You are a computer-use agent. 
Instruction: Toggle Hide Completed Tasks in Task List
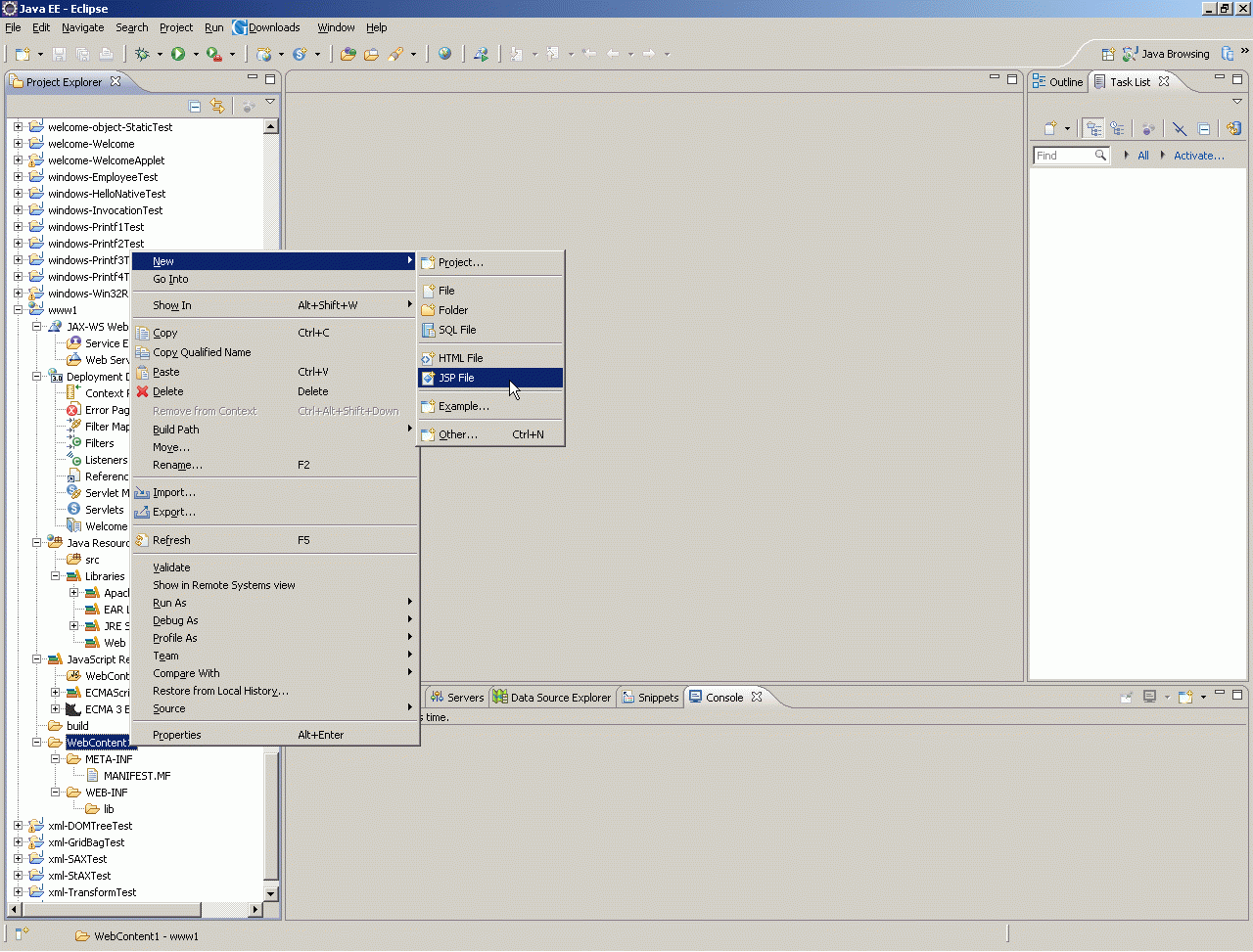point(1180,128)
